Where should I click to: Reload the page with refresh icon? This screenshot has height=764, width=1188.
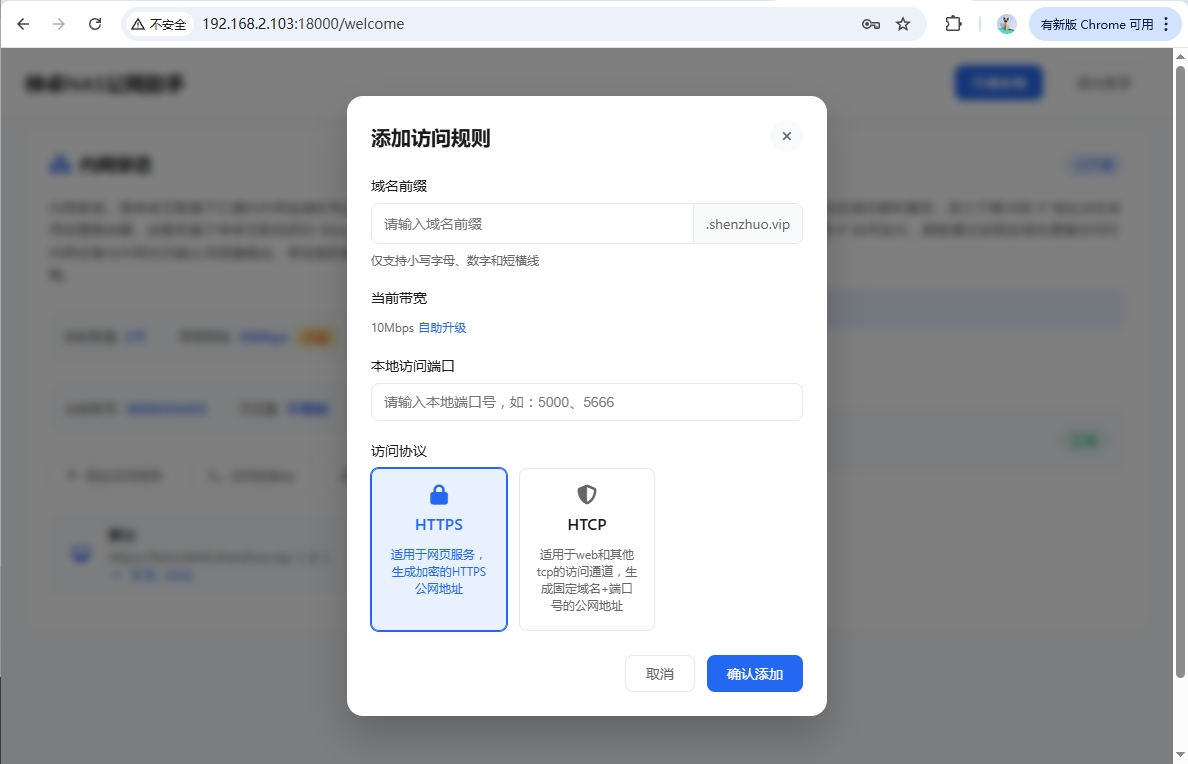tap(95, 24)
